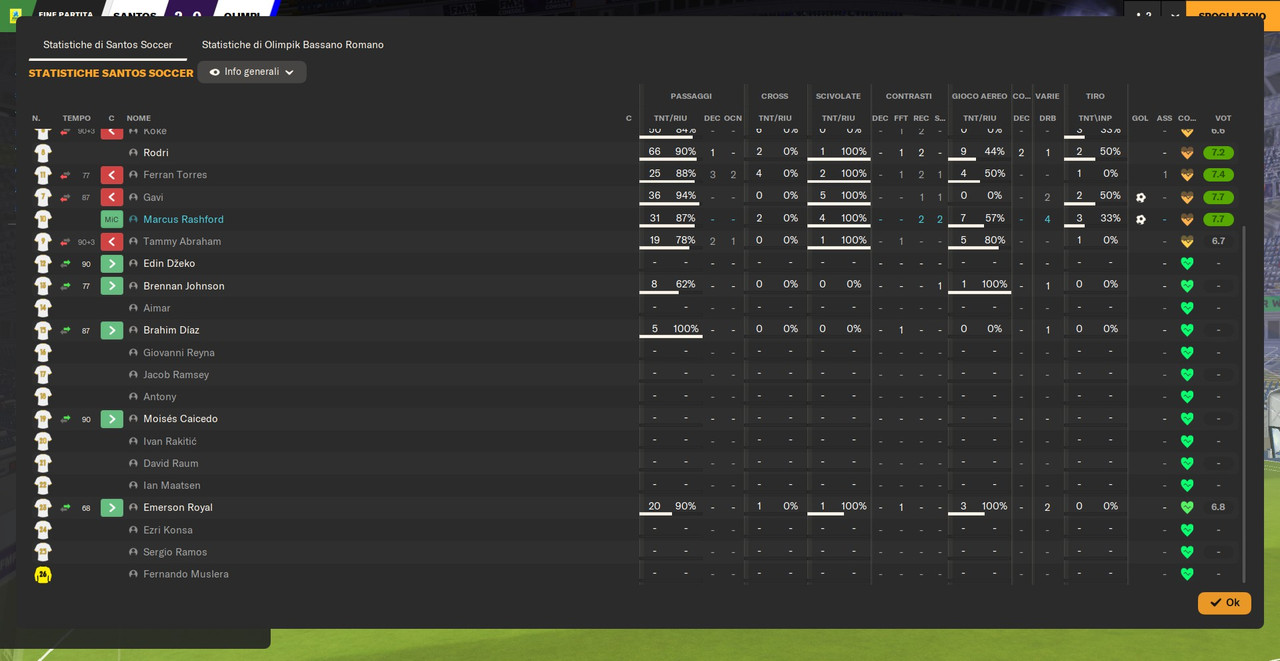Click the goal ball icon on Marcus Rashford's row
The width and height of the screenshot is (1280, 661).
pos(1141,219)
